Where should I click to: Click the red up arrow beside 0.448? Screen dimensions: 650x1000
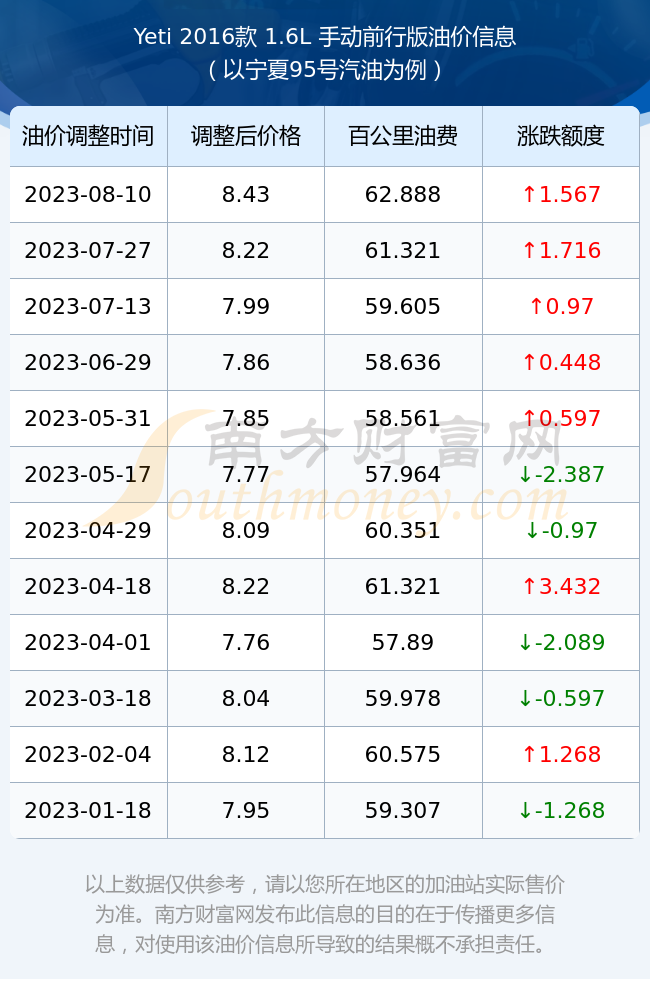coord(529,362)
